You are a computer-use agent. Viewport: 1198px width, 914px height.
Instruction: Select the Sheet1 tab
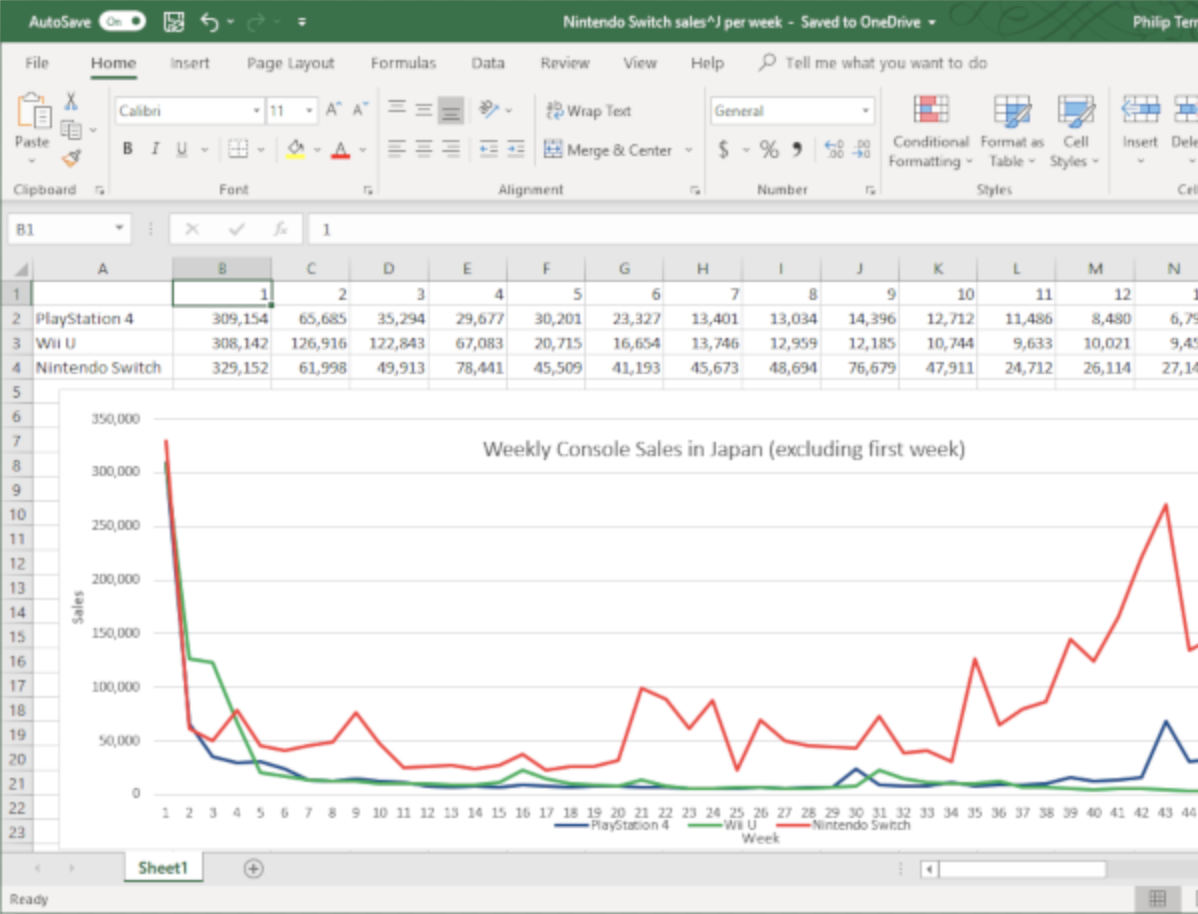pos(163,868)
